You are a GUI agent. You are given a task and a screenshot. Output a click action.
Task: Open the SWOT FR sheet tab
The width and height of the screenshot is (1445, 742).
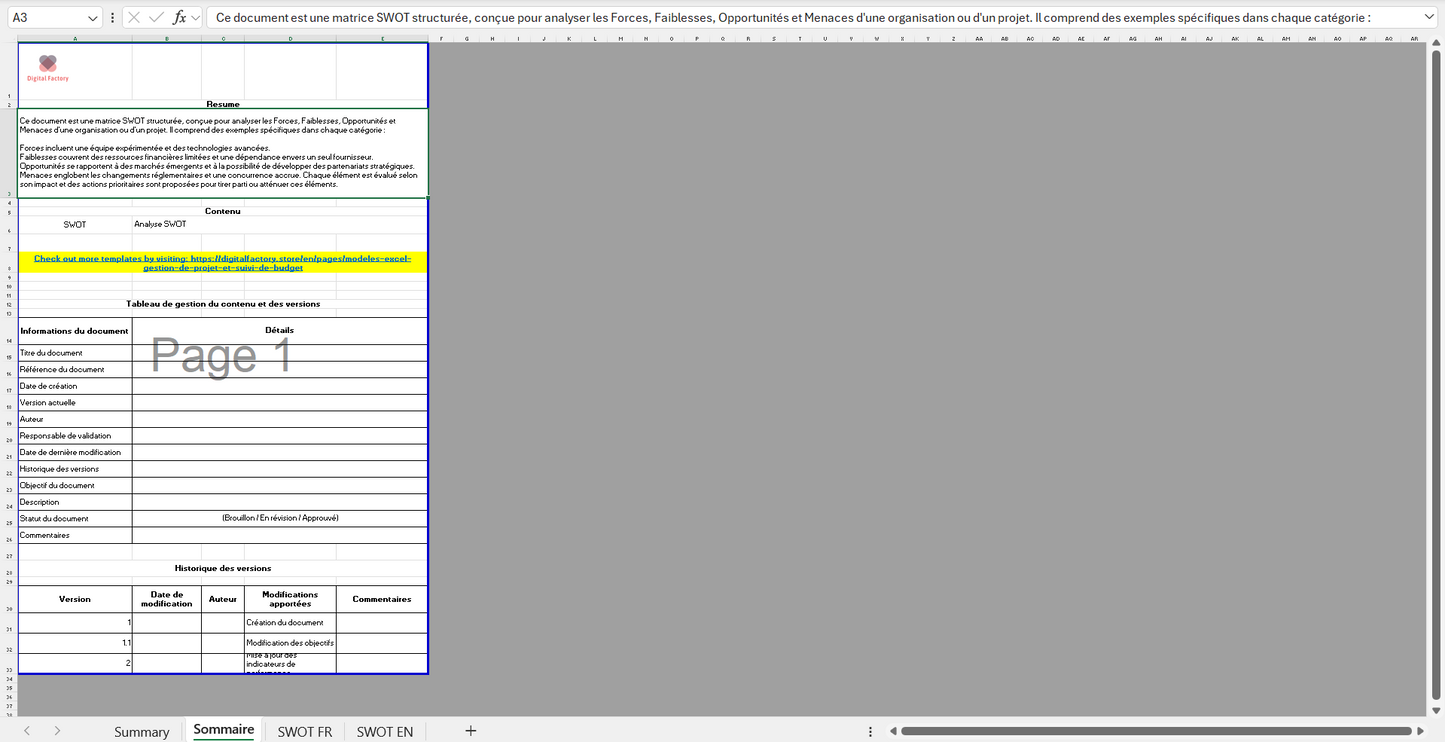click(x=304, y=732)
